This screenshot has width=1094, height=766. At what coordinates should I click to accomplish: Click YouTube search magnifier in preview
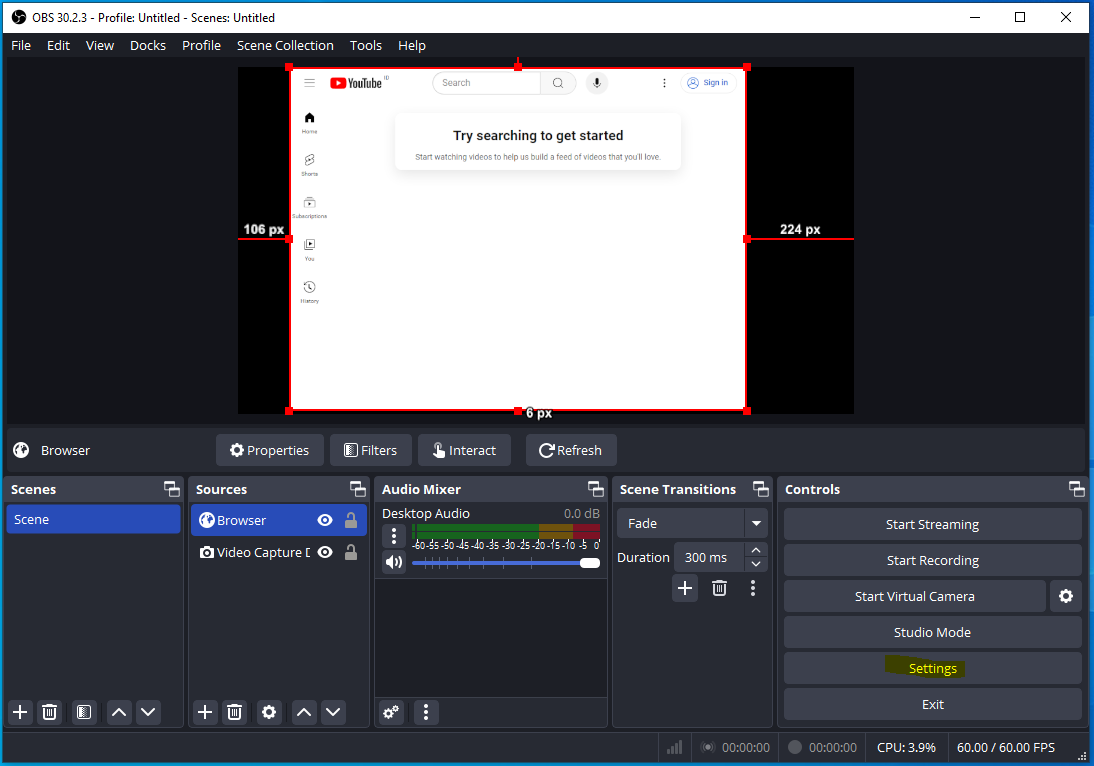pos(558,83)
